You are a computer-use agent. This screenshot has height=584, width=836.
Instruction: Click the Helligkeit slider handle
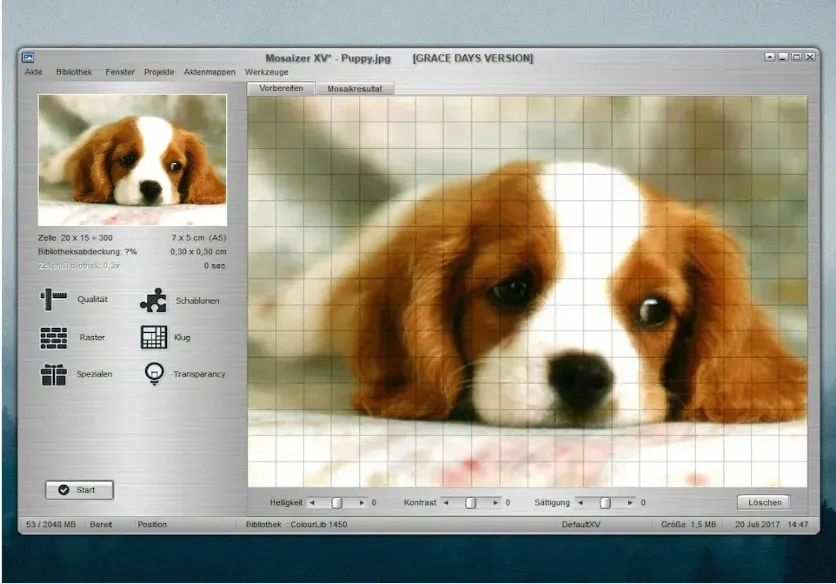(337, 503)
